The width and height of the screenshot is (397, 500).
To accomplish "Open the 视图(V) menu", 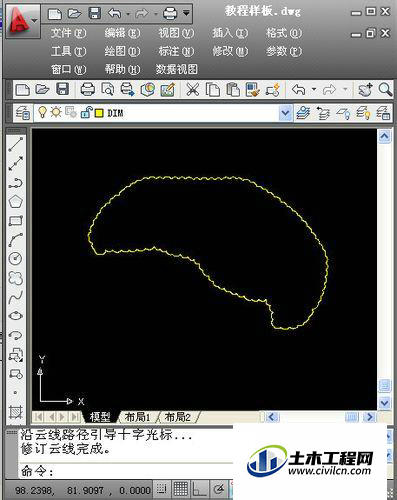I will 176,33.
